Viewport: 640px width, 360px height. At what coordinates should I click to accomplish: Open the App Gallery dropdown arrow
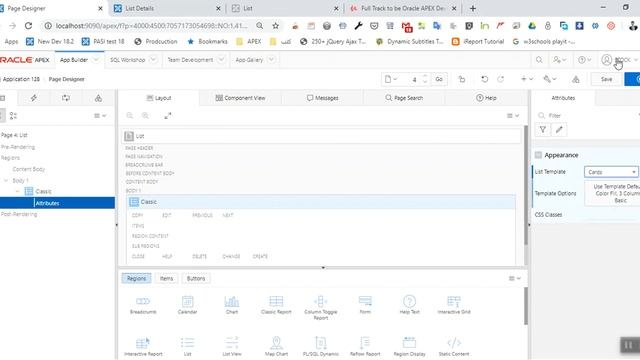[x=271, y=60]
